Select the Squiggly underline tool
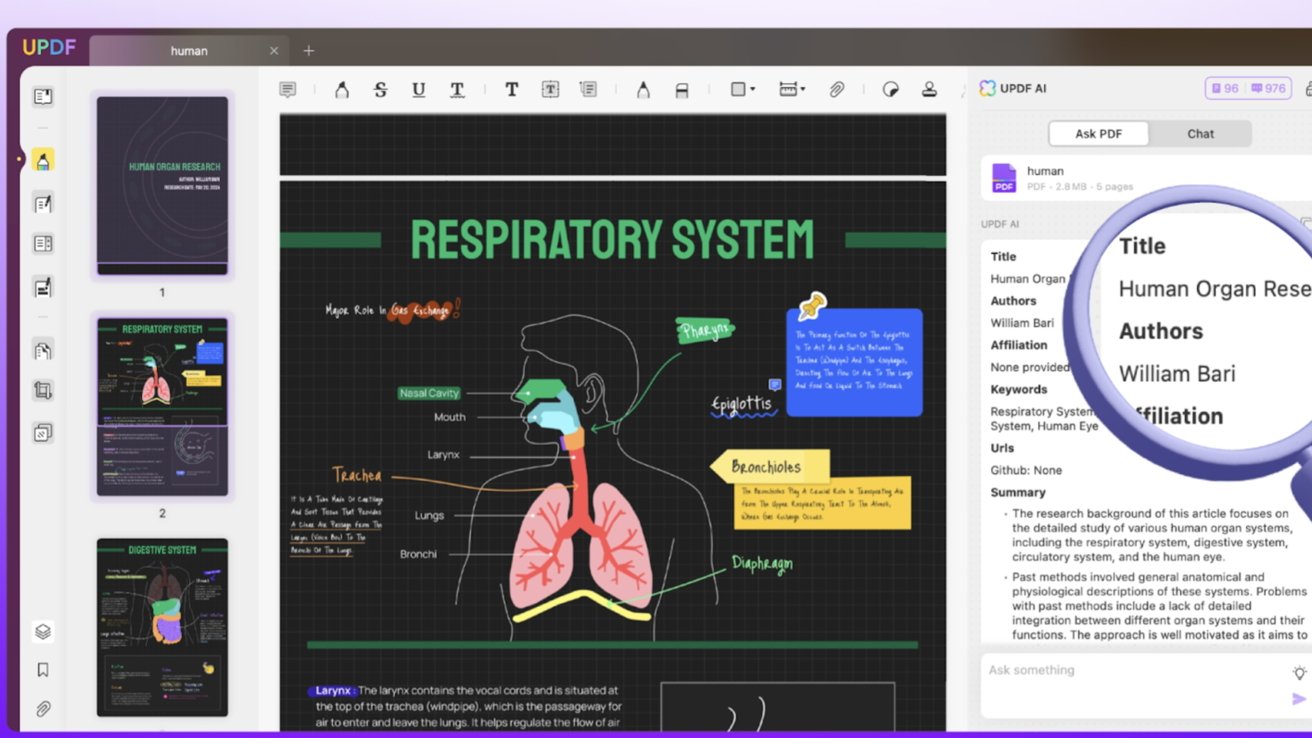This screenshot has width=1312, height=738. (457, 90)
